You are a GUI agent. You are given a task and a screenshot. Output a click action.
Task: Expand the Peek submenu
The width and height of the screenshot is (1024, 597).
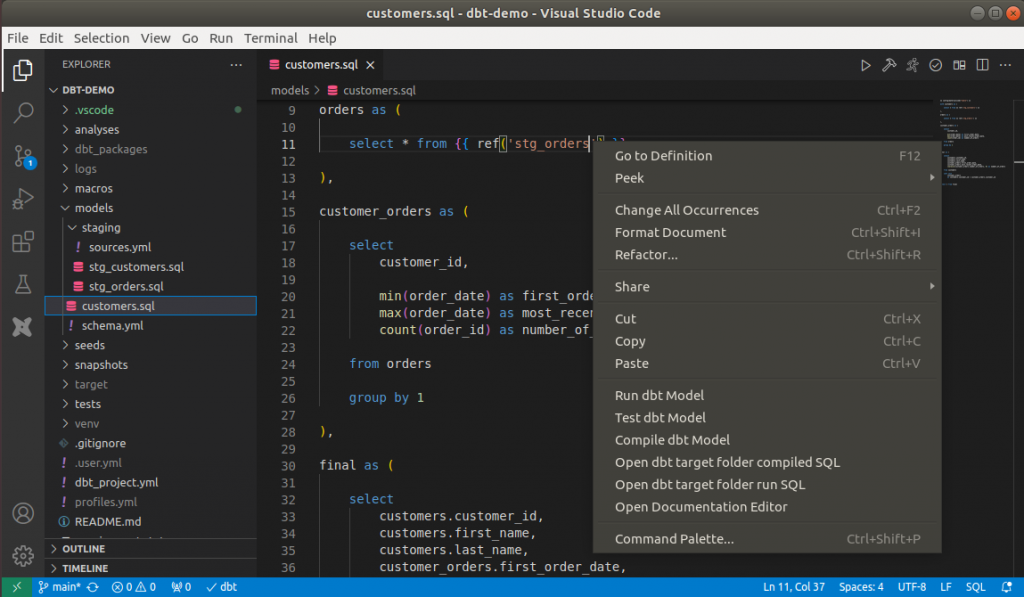[767, 178]
